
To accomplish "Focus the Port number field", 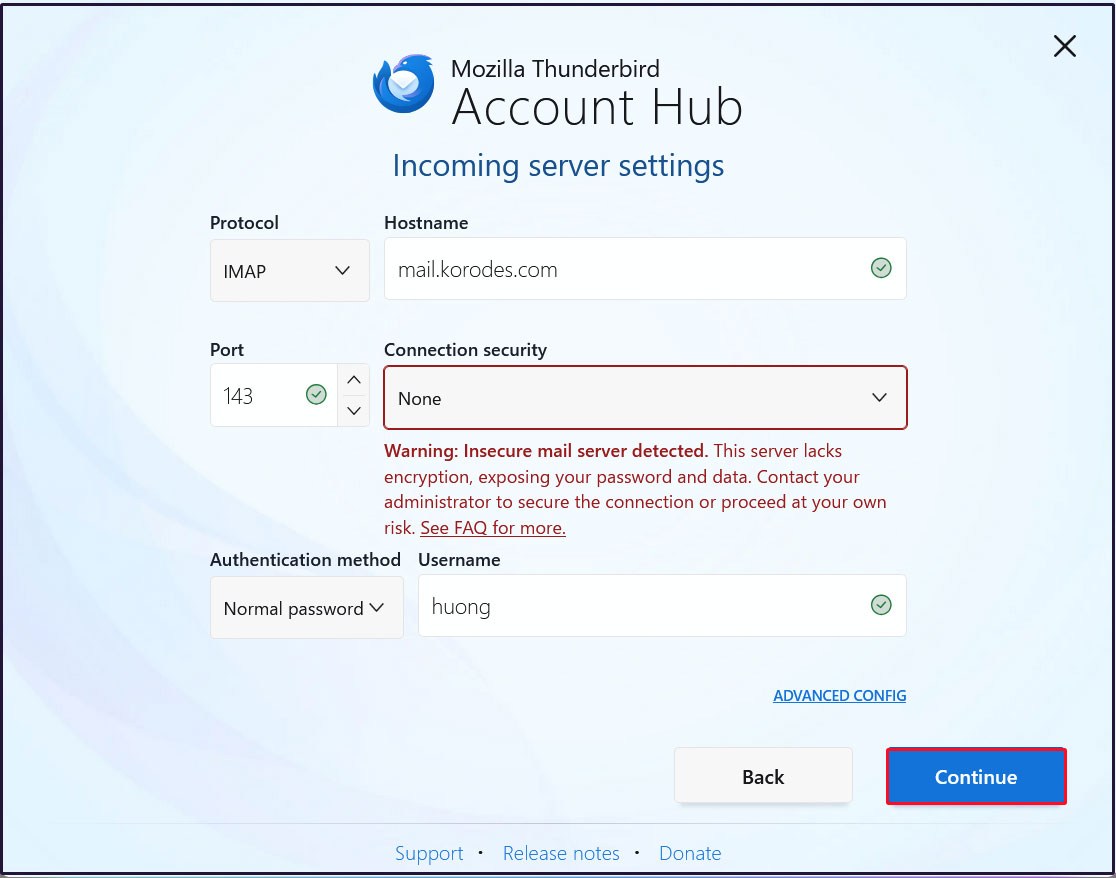I will [x=273, y=396].
